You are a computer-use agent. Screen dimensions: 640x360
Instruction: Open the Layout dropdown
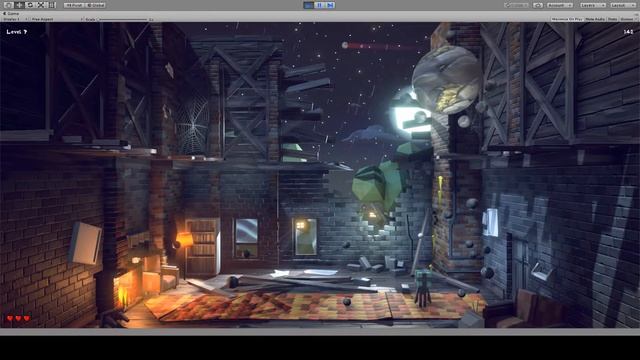[623, 5]
